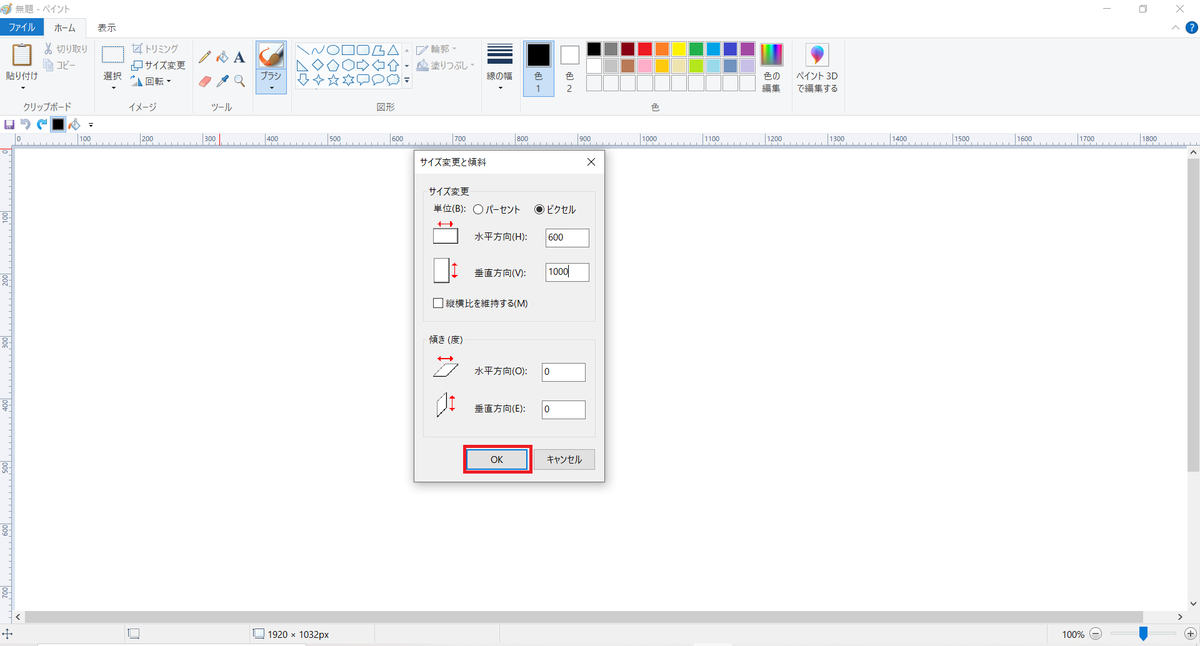Select the Pencil tool
Image resolution: width=1200 pixels, height=646 pixels.
click(x=205, y=57)
